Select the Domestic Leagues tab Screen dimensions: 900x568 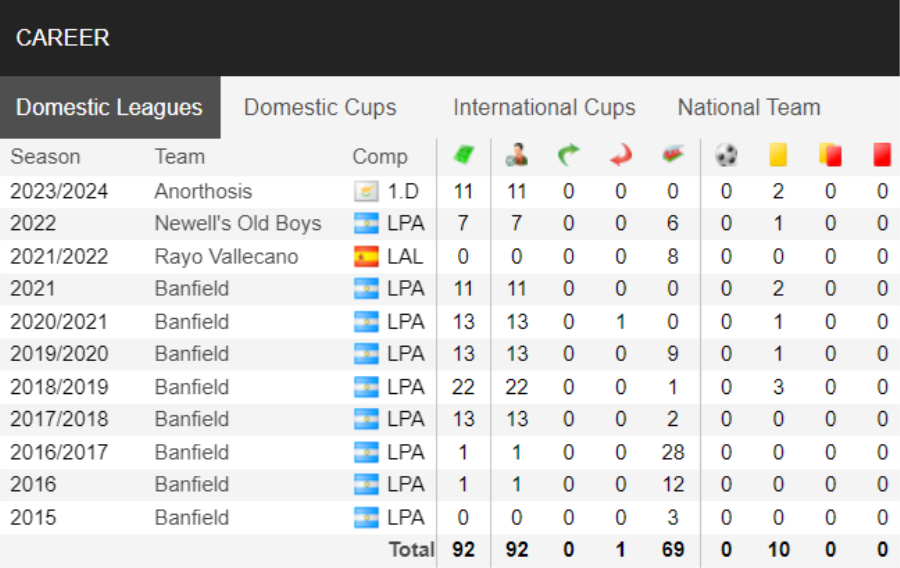[x=110, y=107]
